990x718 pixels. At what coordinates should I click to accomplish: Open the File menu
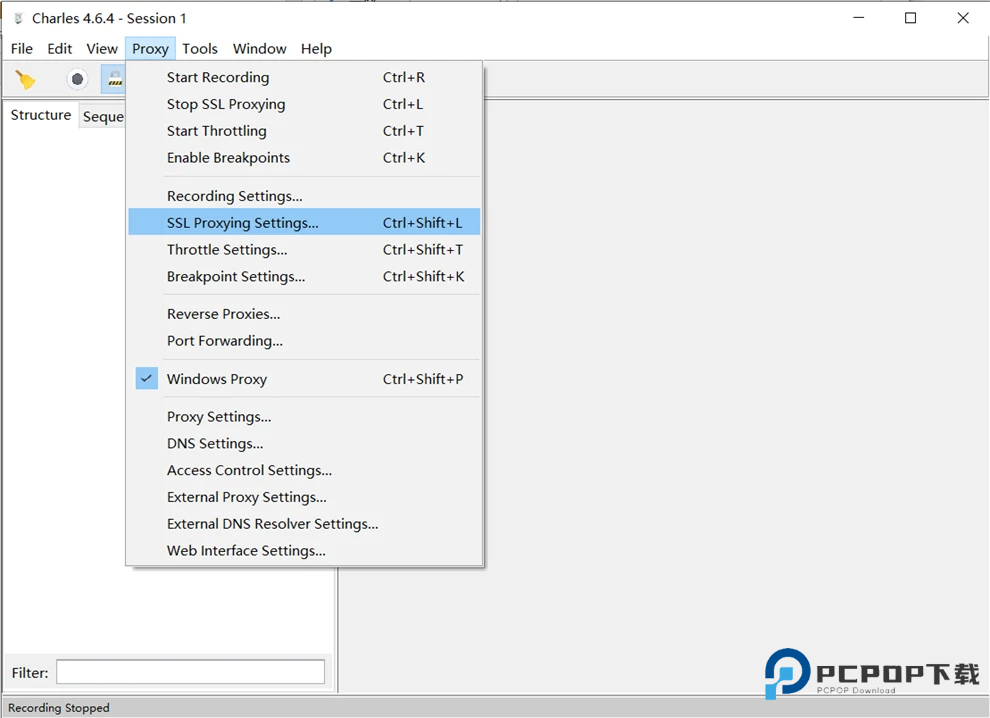22,48
